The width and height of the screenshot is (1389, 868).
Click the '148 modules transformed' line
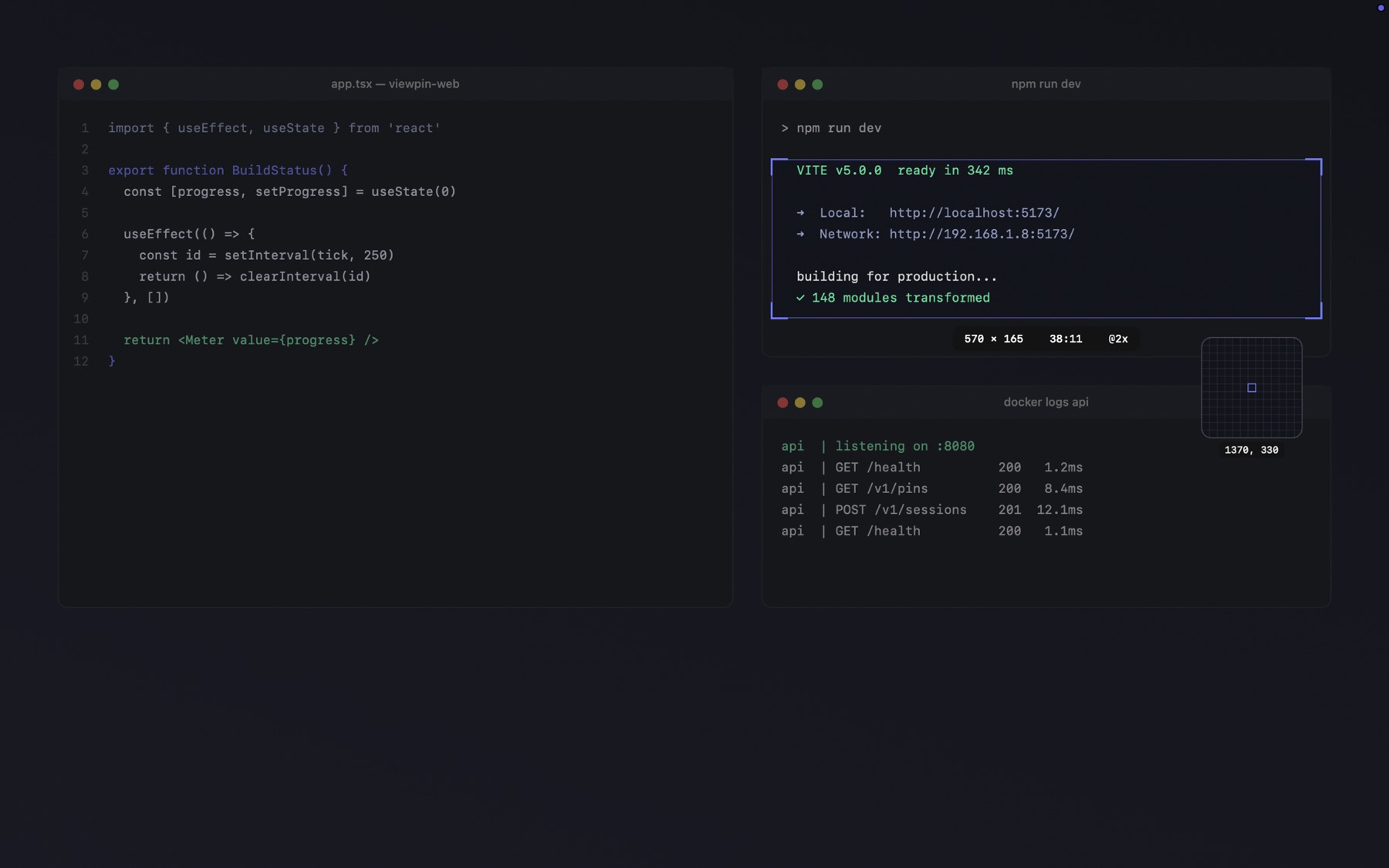pos(893,298)
